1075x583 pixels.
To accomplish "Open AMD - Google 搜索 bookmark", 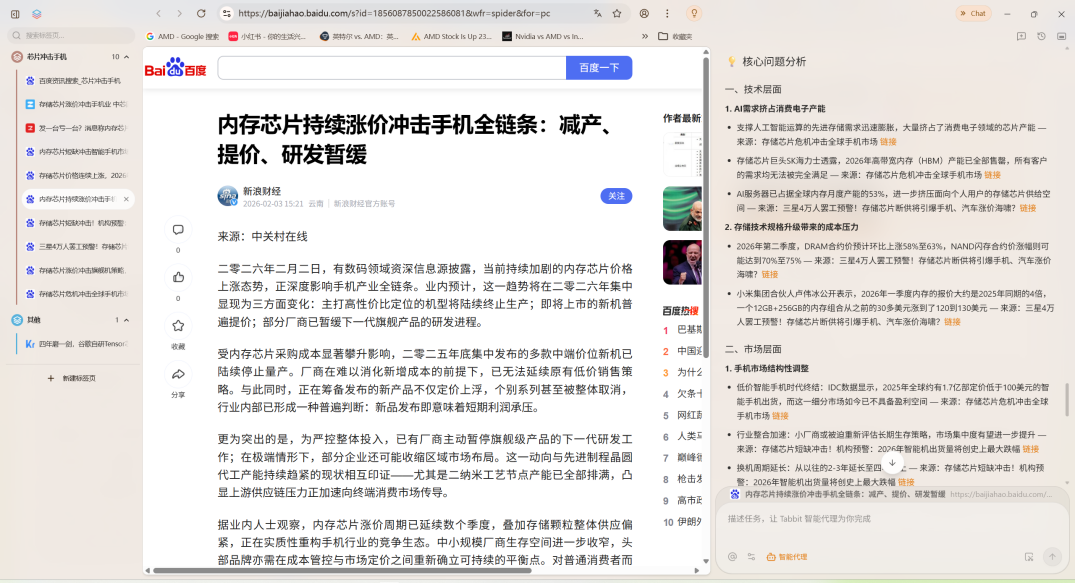I will [182, 36].
